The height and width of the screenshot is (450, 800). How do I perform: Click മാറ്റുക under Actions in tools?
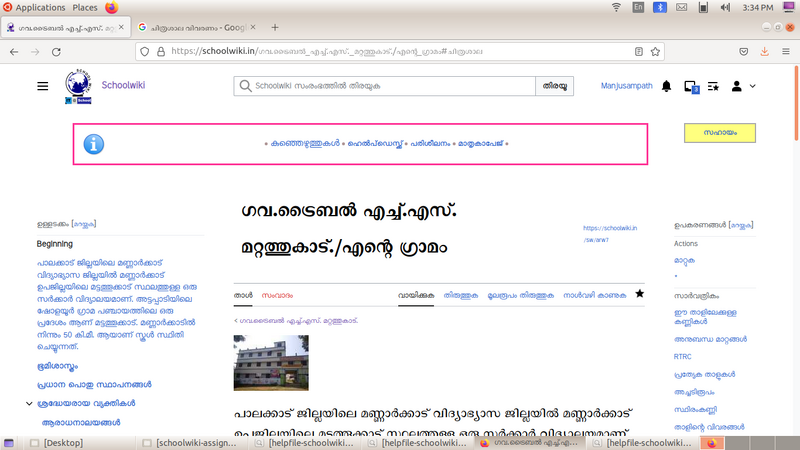(684, 261)
